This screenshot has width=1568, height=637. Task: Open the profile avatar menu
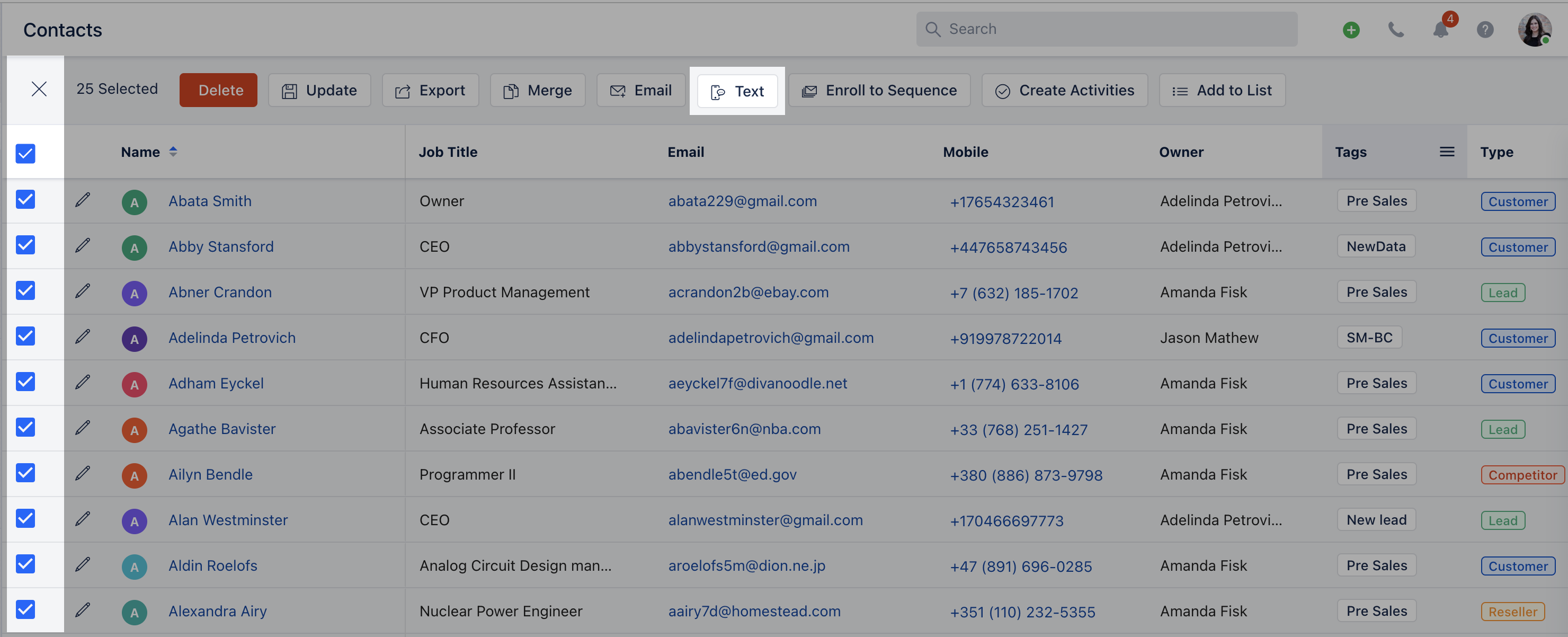[x=1535, y=29]
